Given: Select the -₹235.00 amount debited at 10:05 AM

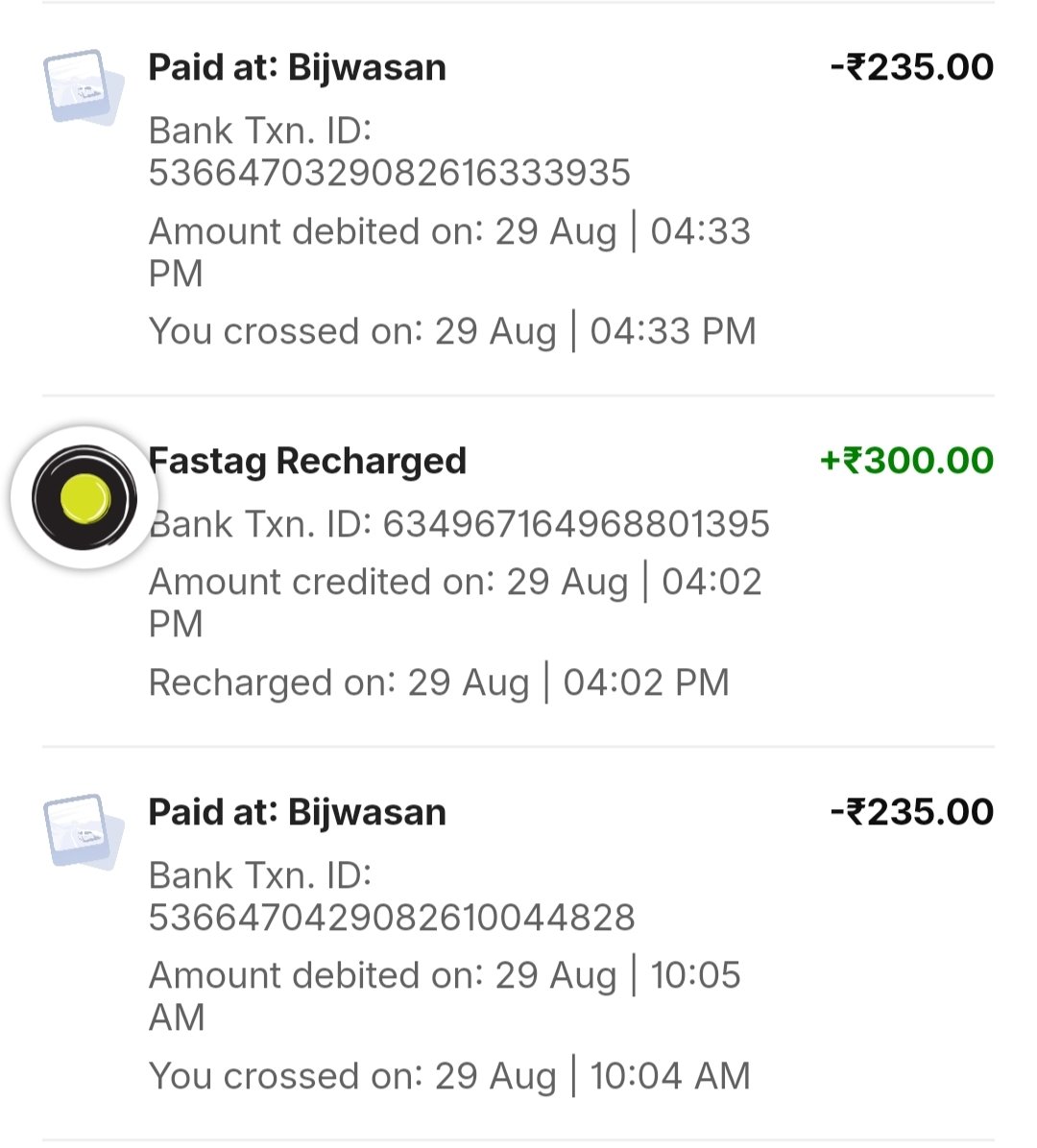Looking at the screenshot, I should pos(912,812).
